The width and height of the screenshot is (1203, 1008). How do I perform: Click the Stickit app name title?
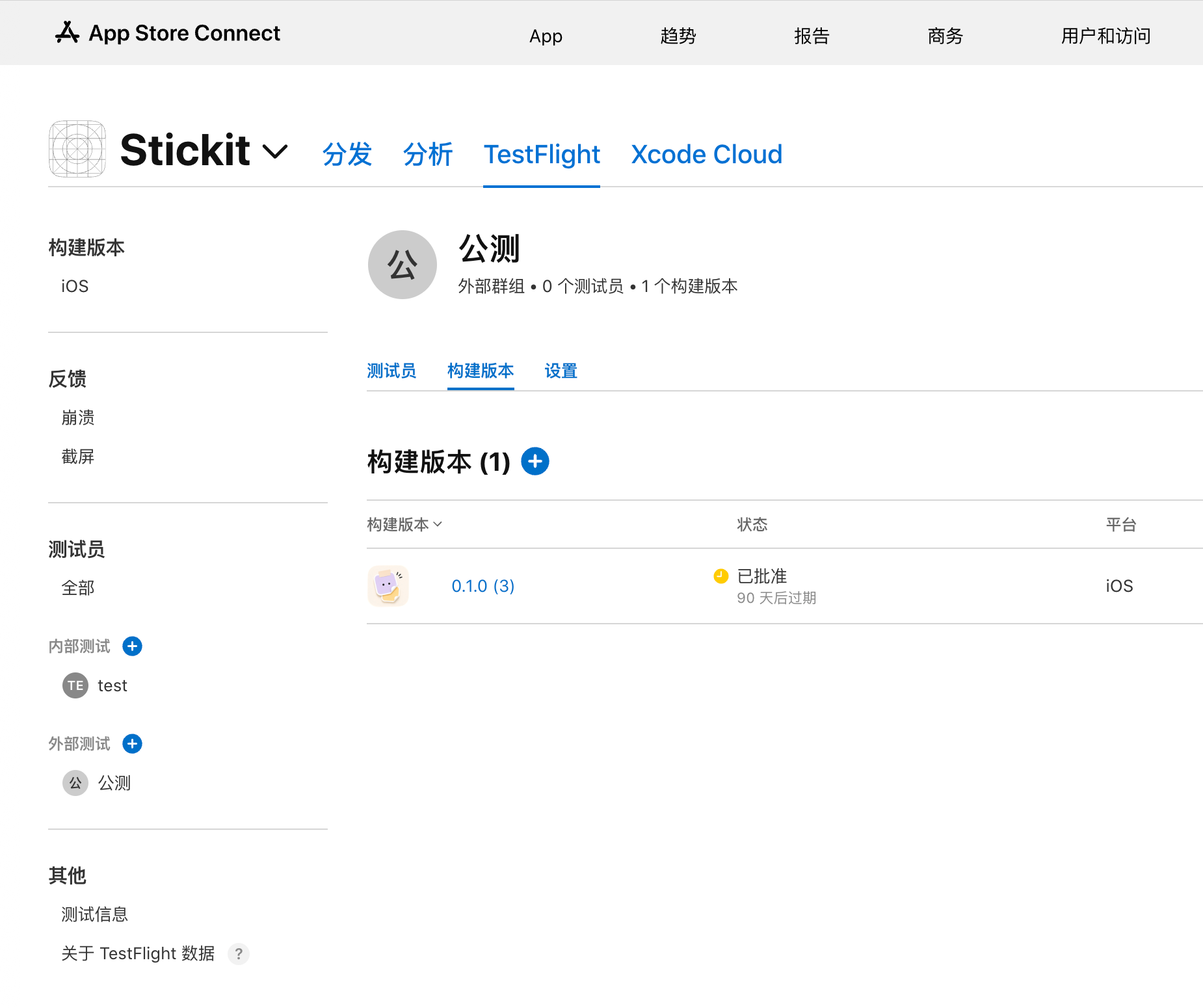[185, 150]
